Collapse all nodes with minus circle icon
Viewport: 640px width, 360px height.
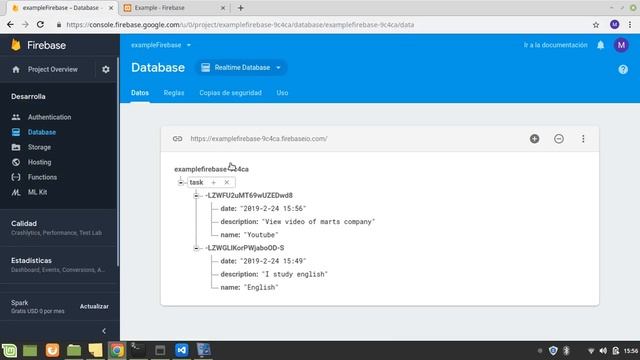pyautogui.click(x=559, y=139)
